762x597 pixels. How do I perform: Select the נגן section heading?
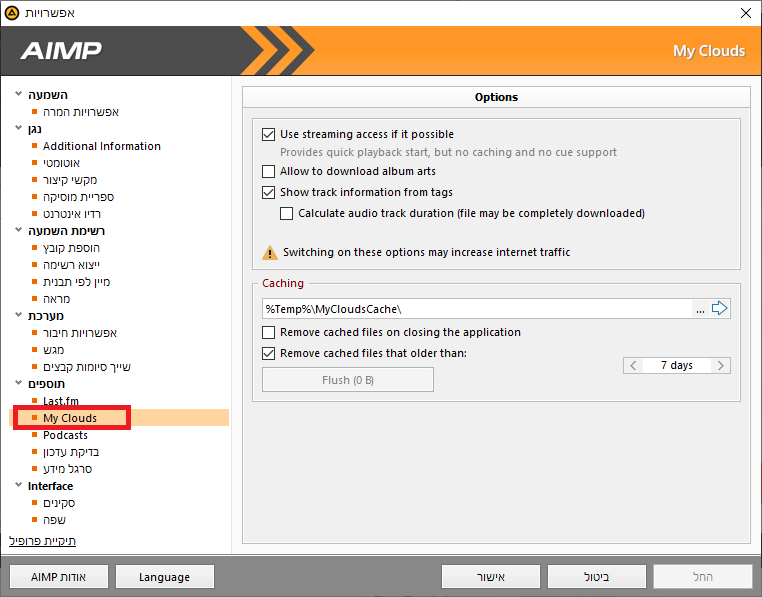tap(35, 129)
